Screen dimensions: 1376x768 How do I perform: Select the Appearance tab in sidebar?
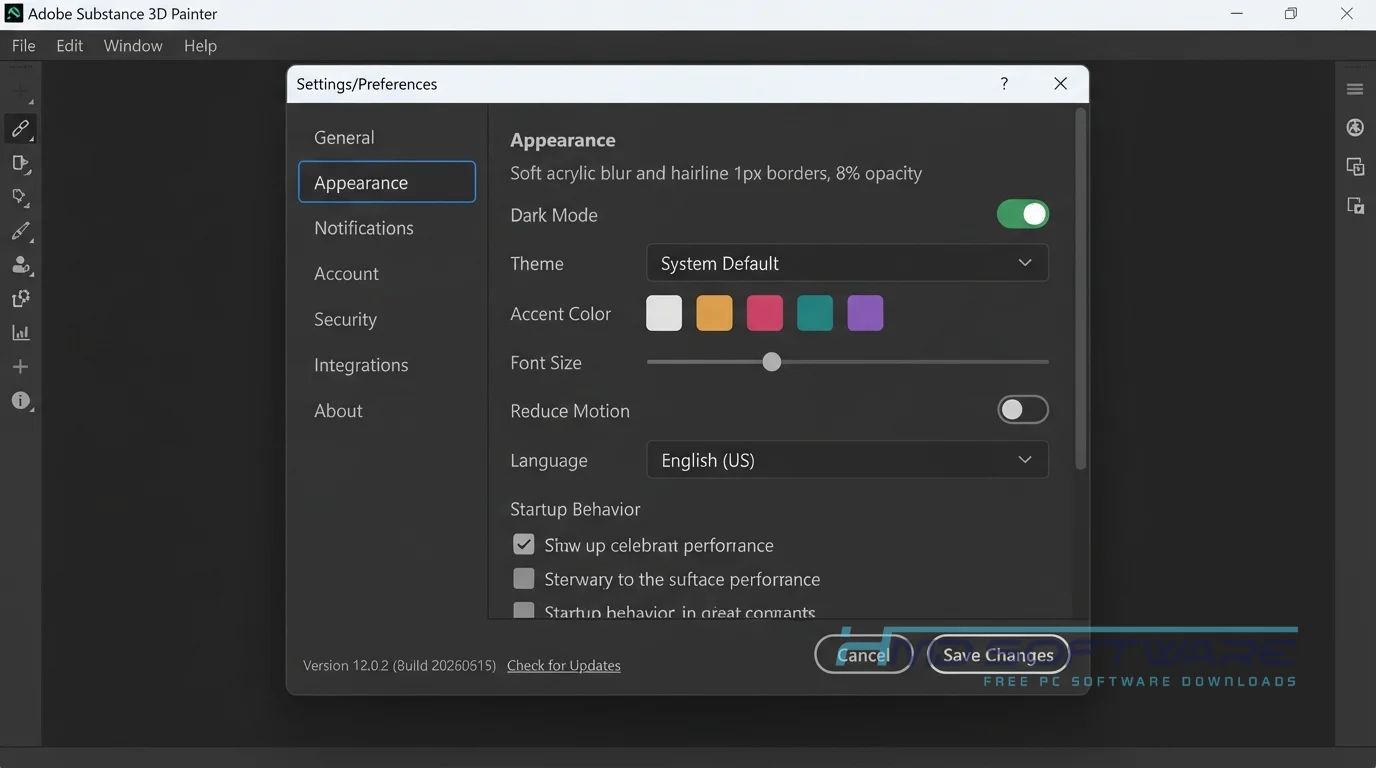tap(386, 182)
